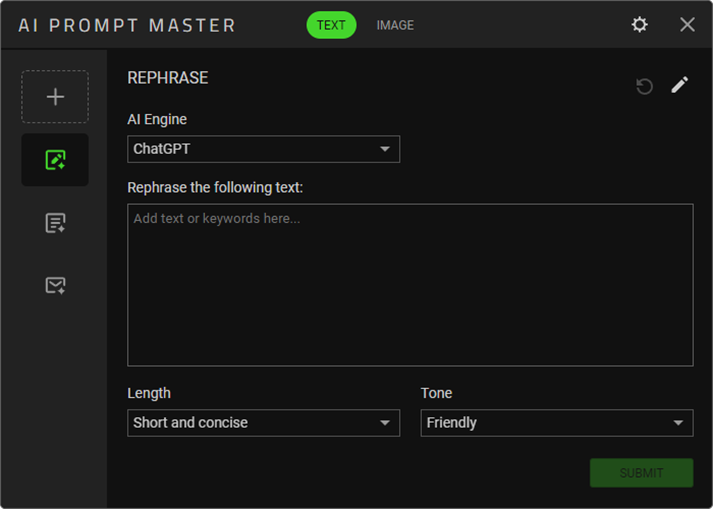713x509 pixels.
Task: Open the document summarize sidebar icon
Action: click(55, 223)
